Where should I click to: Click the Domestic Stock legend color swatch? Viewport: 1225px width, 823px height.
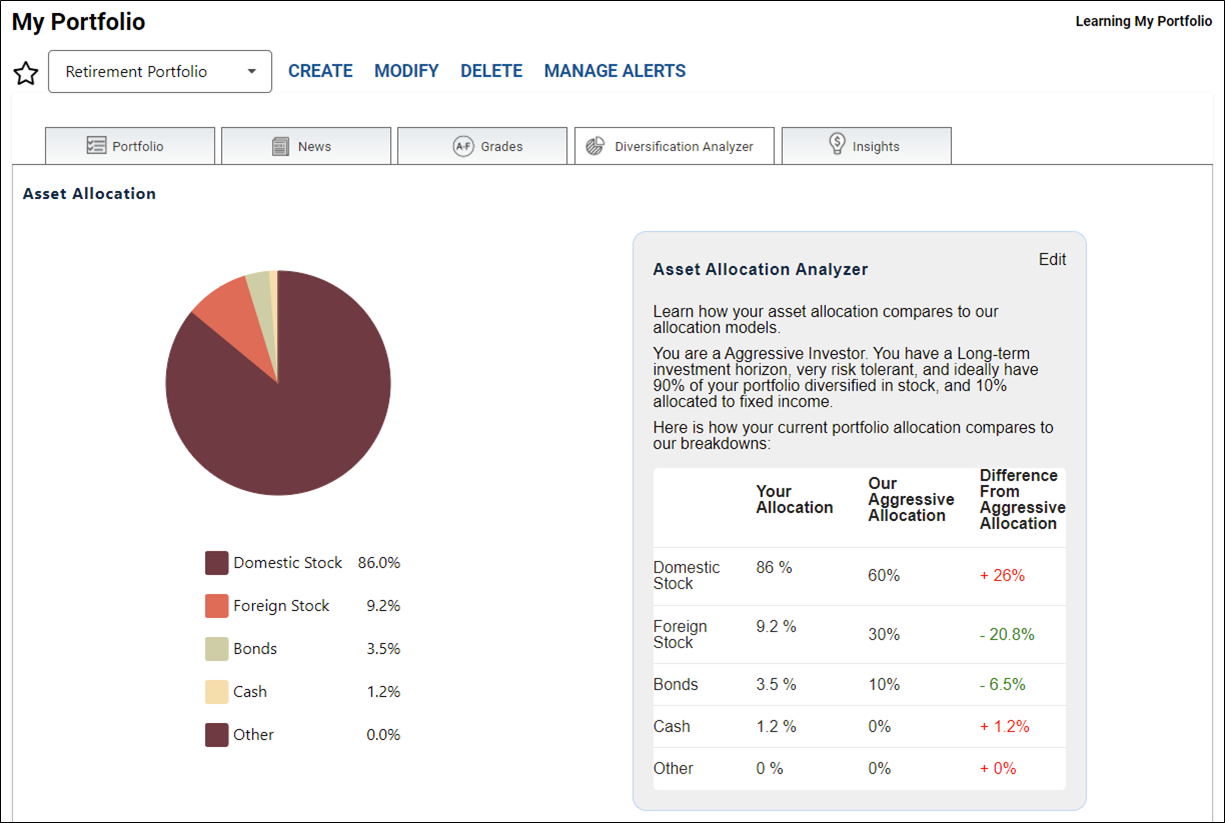pyautogui.click(x=217, y=563)
